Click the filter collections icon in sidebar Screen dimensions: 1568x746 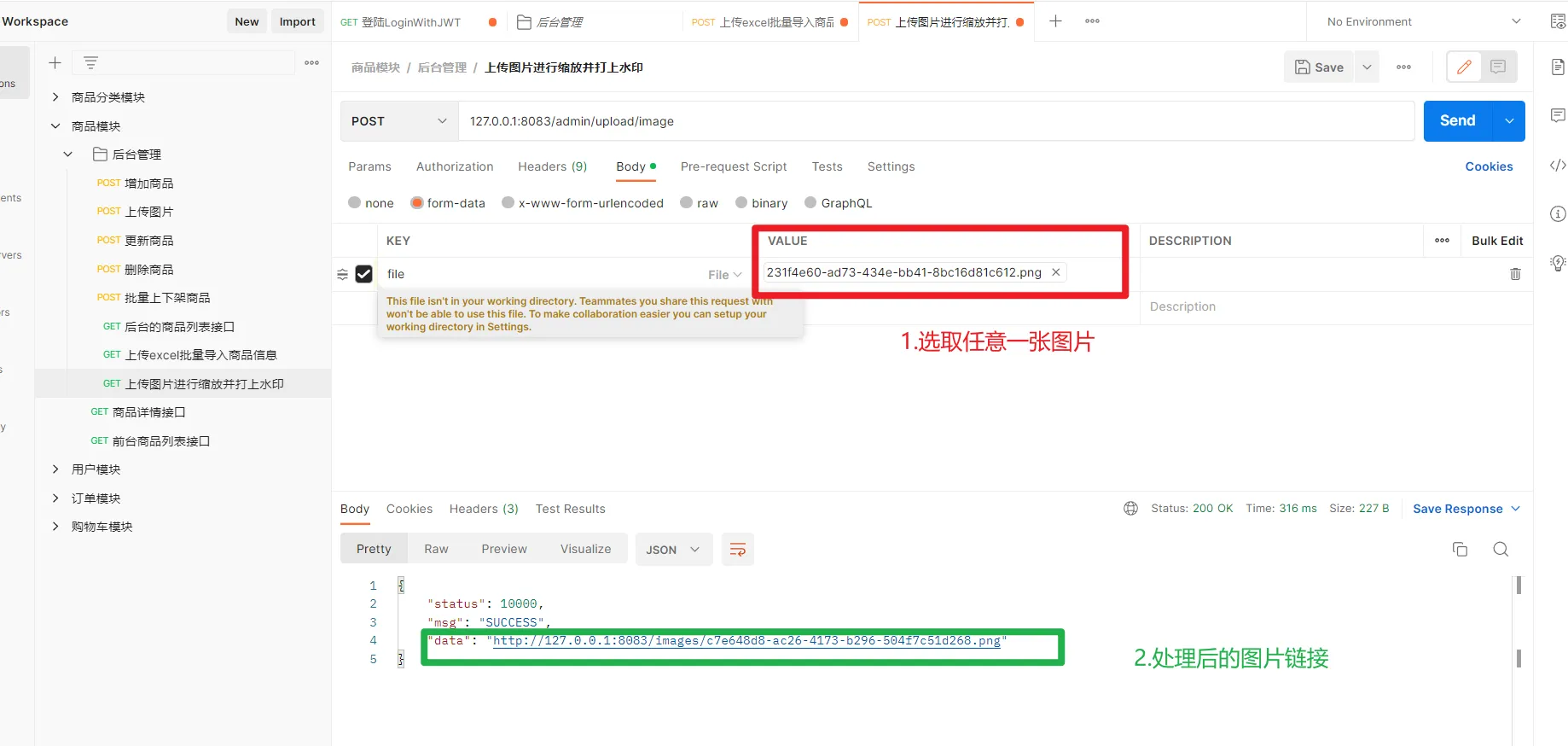coord(90,62)
